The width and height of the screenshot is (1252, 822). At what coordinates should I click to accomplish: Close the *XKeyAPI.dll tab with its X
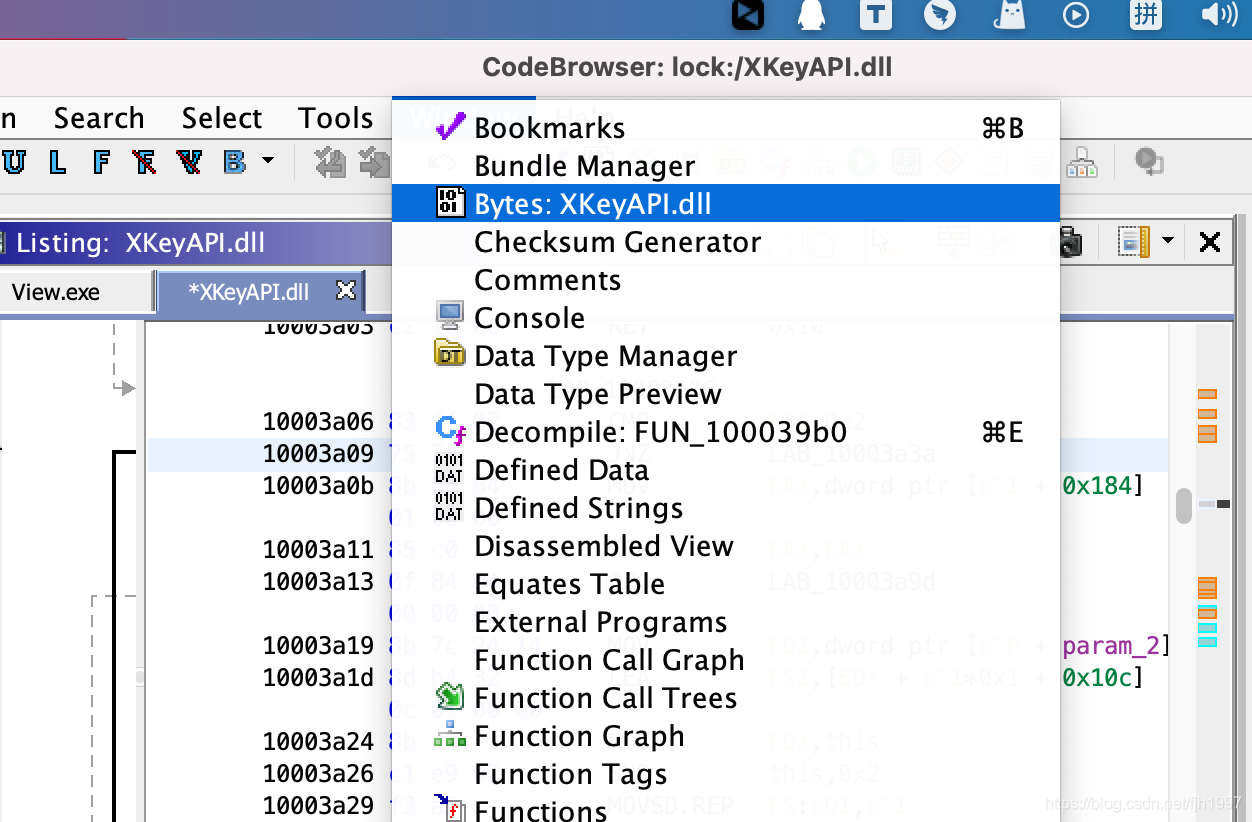tap(346, 291)
